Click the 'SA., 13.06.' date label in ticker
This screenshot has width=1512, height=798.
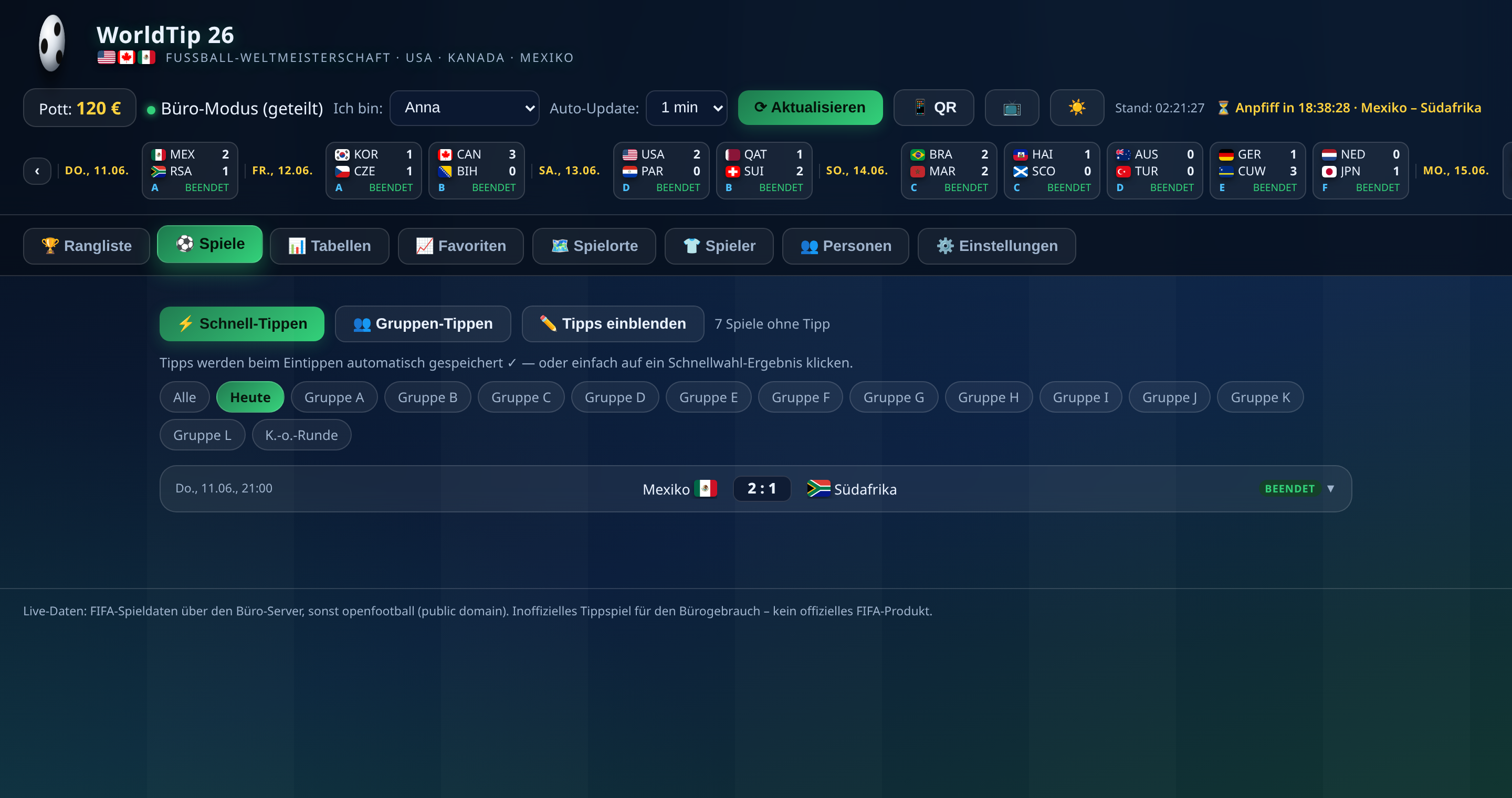point(569,171)
